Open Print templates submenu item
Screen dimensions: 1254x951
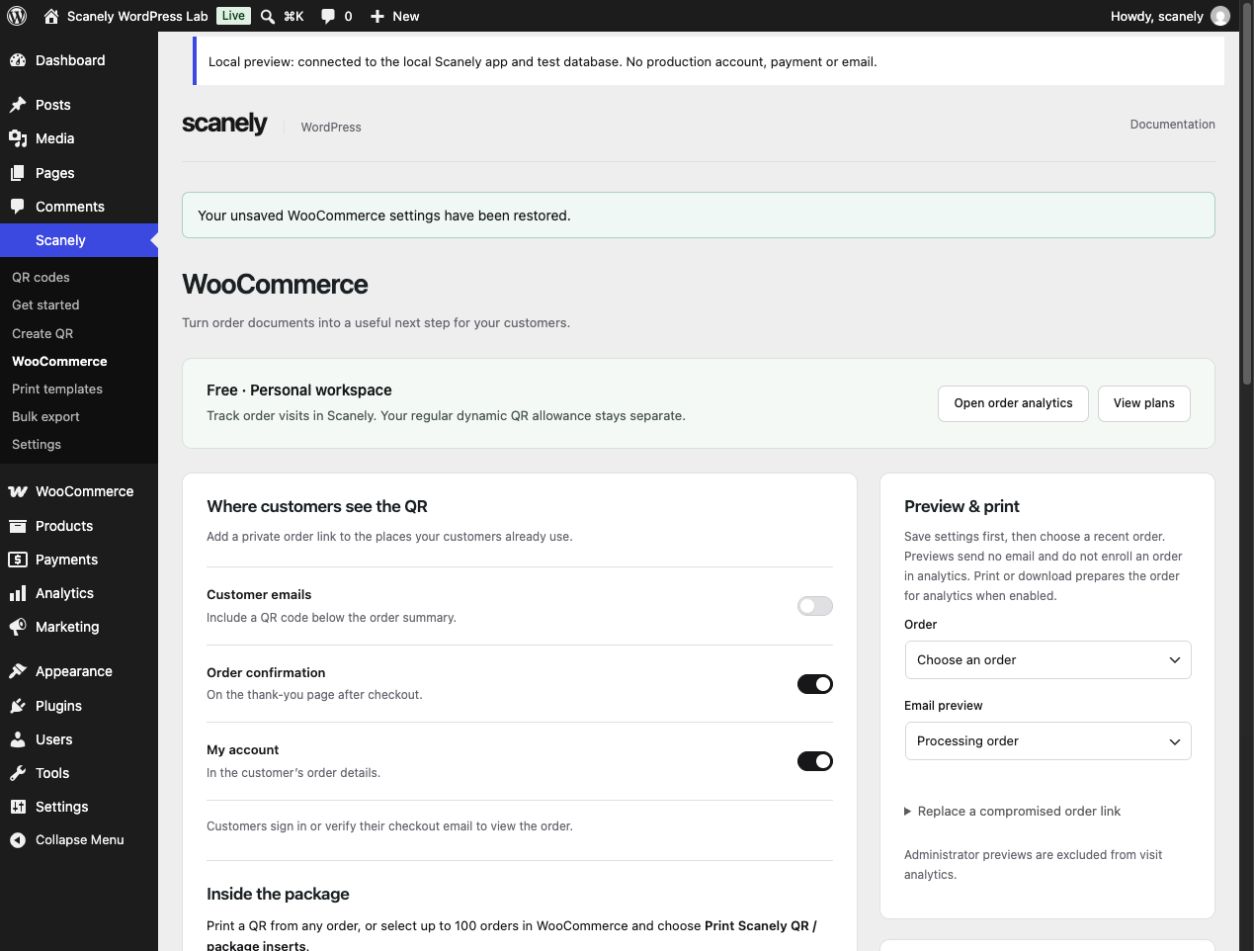pos(57,389)
